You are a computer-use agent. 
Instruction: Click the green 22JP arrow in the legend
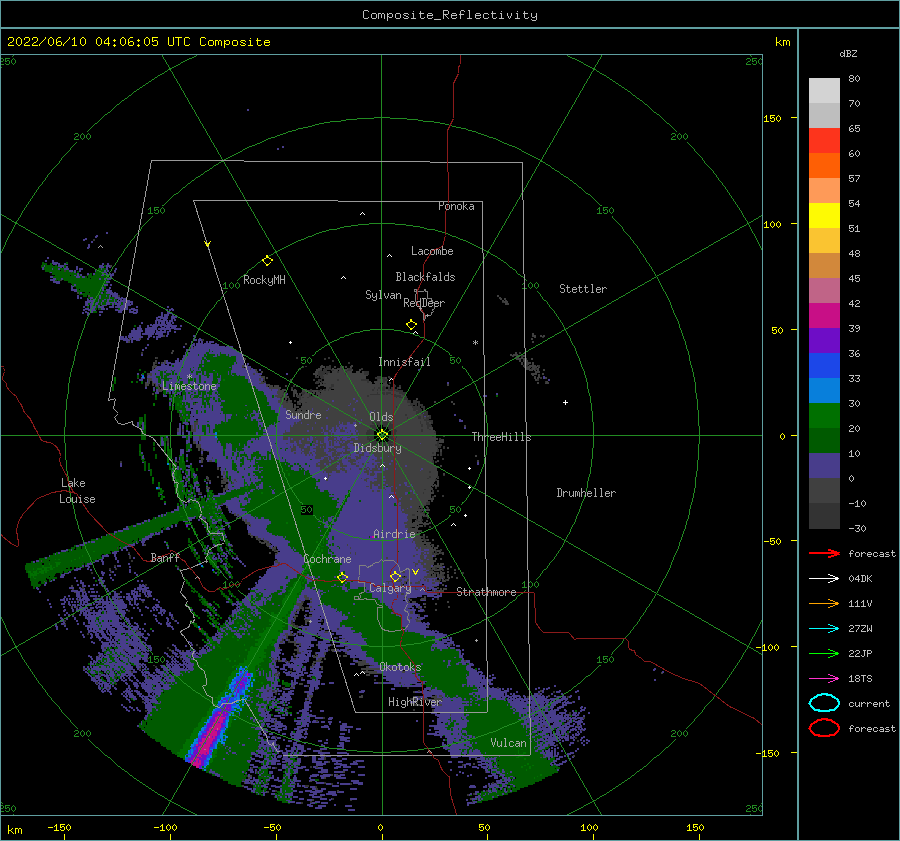(x=824, y=653)
